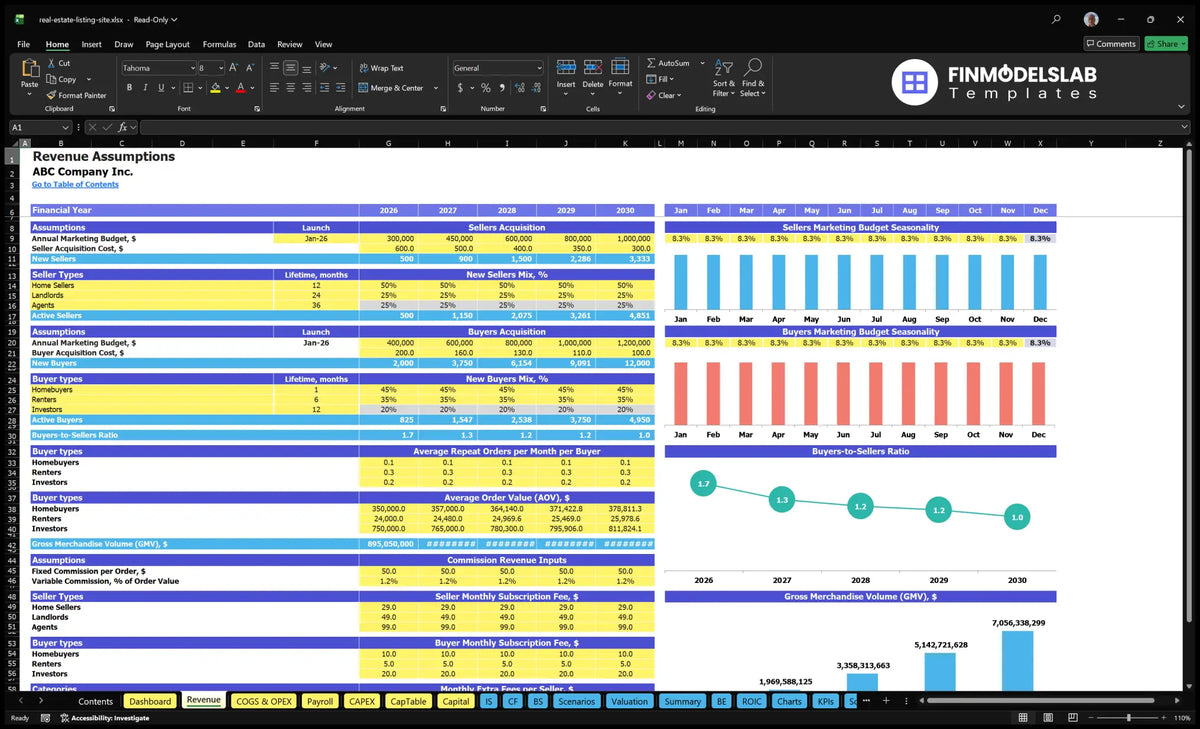Viewport: 1200px width, 729px height.
Task: Click the zoom slider in status bar
Action: (x=1128, y=718)
